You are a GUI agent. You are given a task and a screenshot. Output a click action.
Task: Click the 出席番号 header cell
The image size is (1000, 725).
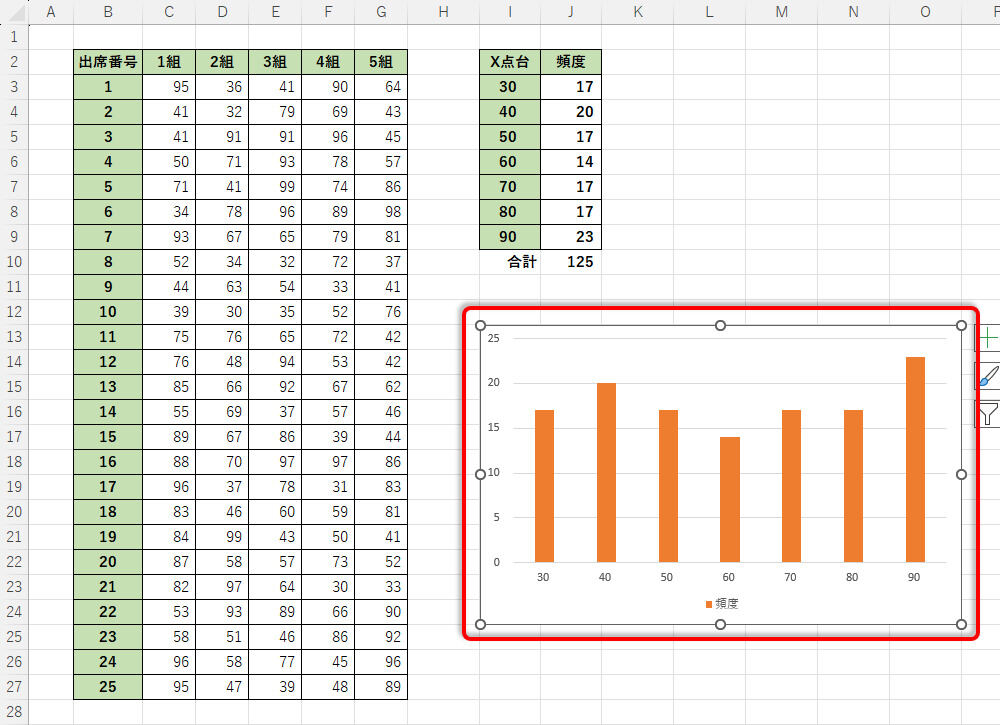pyautogui.click(x=107, y=62)
